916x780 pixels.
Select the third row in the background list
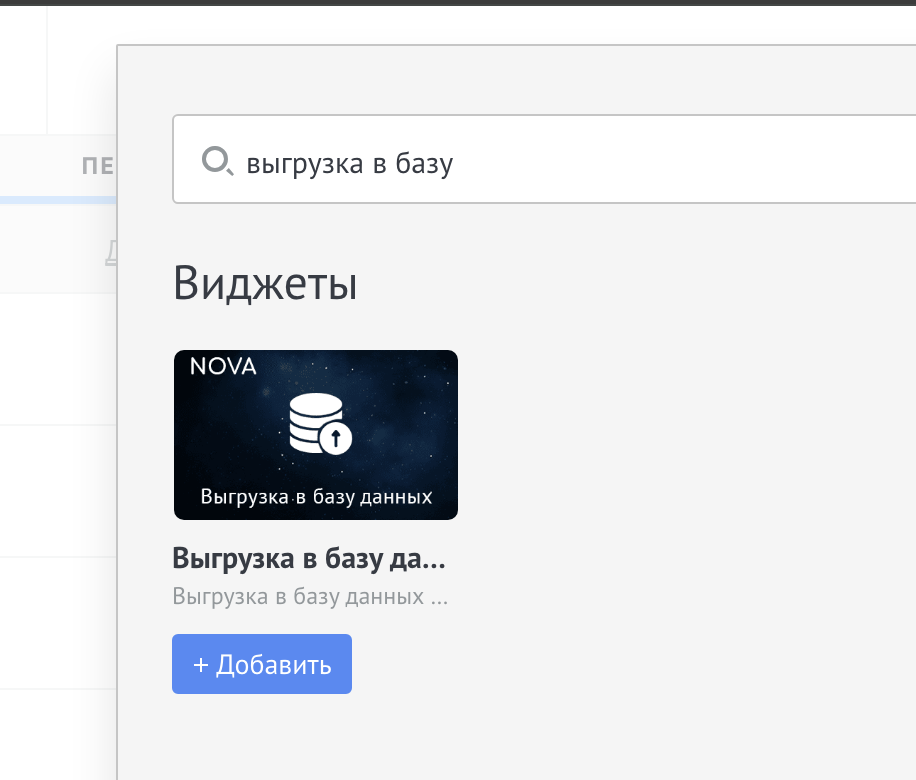[x=58, y=623]
